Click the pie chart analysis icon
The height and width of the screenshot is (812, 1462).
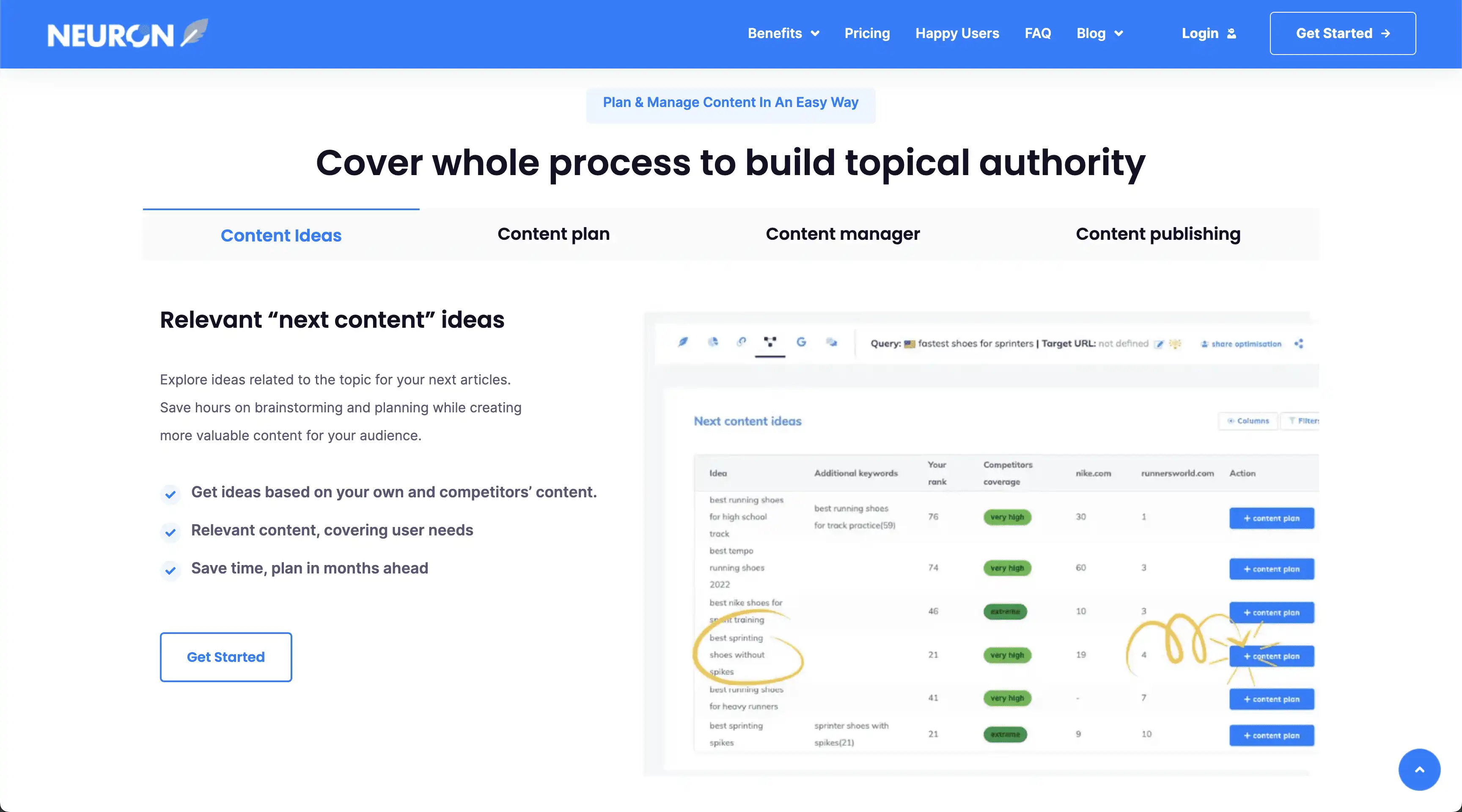pyautogui.click(x=713, y=342)
